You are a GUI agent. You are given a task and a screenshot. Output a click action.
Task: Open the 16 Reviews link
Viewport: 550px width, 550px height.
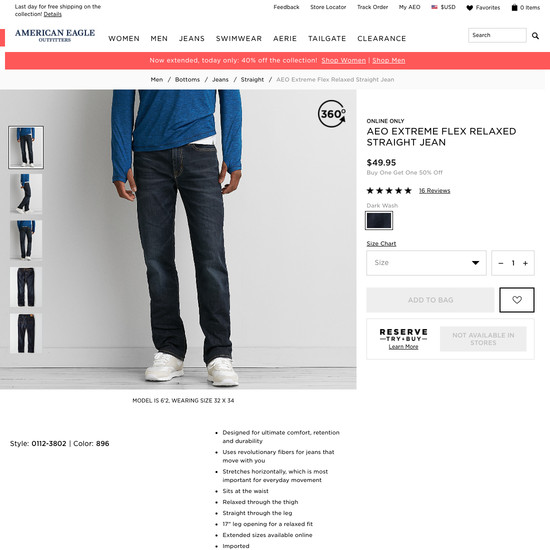tap(434, 190)
